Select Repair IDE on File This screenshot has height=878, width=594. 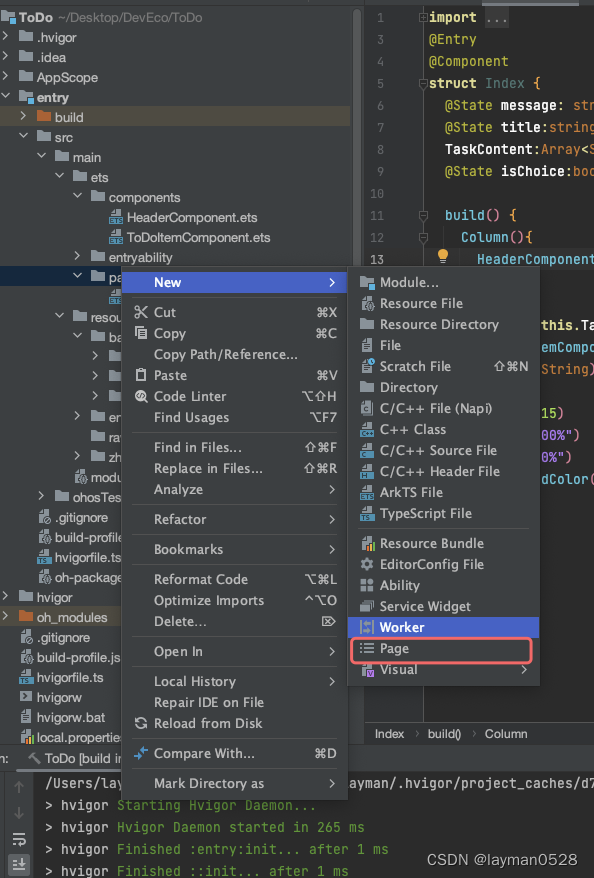click(x=235, y=702)
